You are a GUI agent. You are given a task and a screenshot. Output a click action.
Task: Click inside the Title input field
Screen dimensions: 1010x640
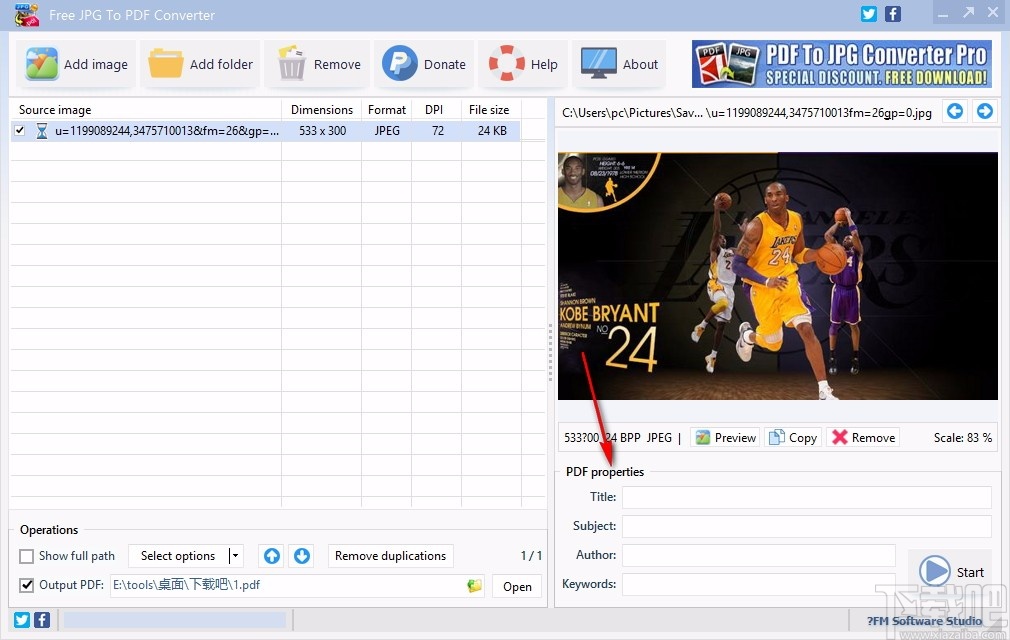pos(806,497)
